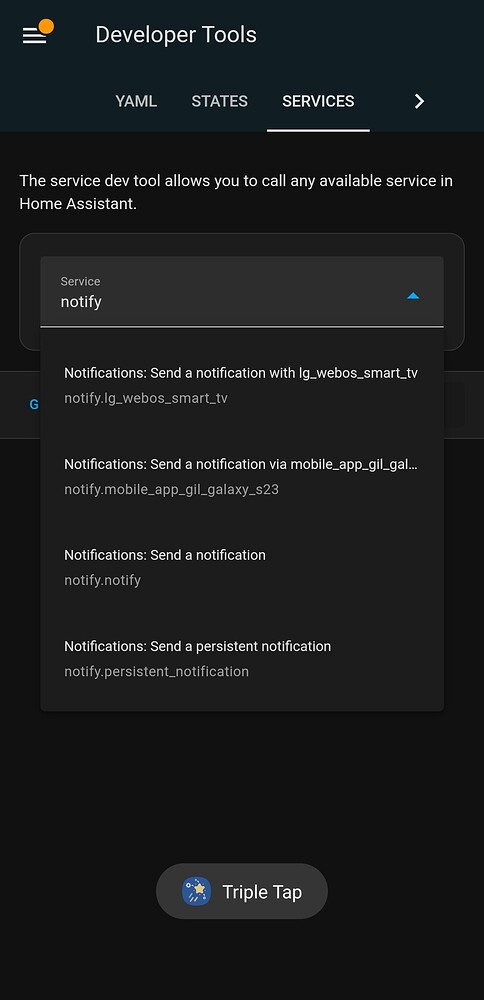The image size is (484, 1000).
Task: Switch to the YAML tab
Action: [x=136, y=101]
